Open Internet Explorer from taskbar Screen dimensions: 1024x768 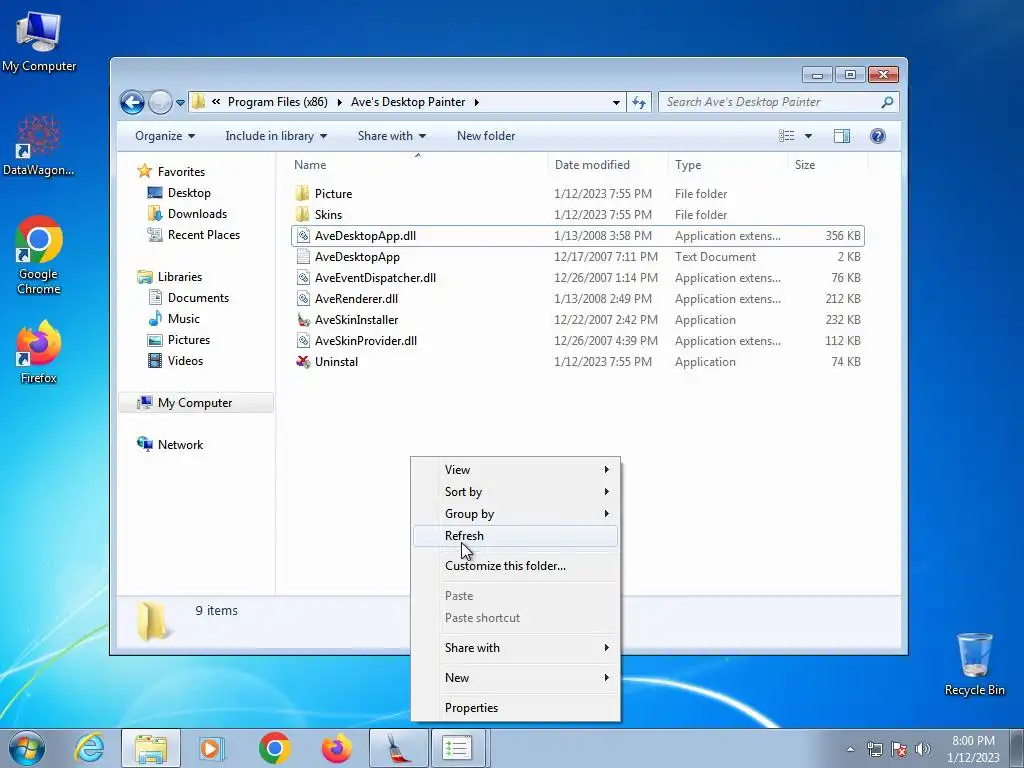pos(89,748)
